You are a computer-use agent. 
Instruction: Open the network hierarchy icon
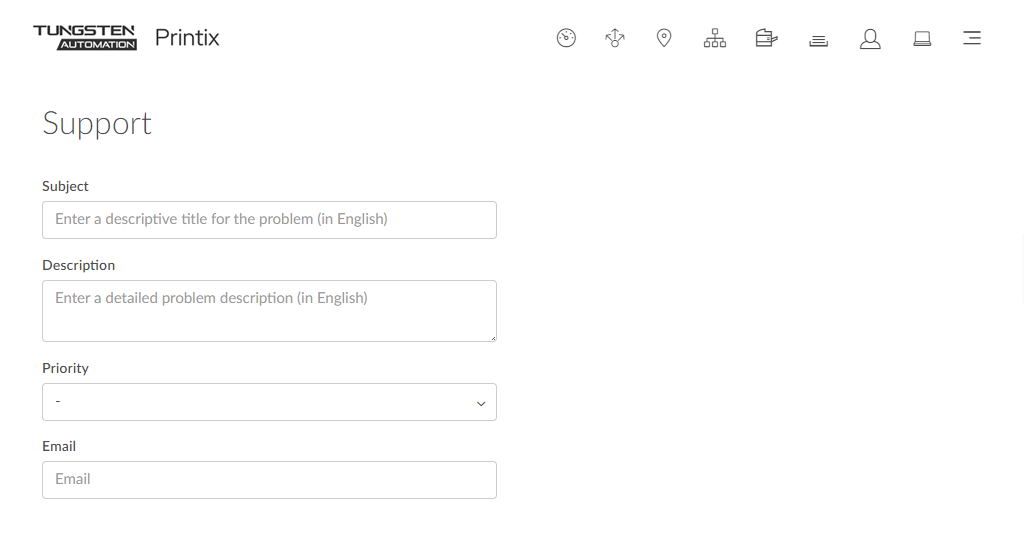click(x=715, y=39)
